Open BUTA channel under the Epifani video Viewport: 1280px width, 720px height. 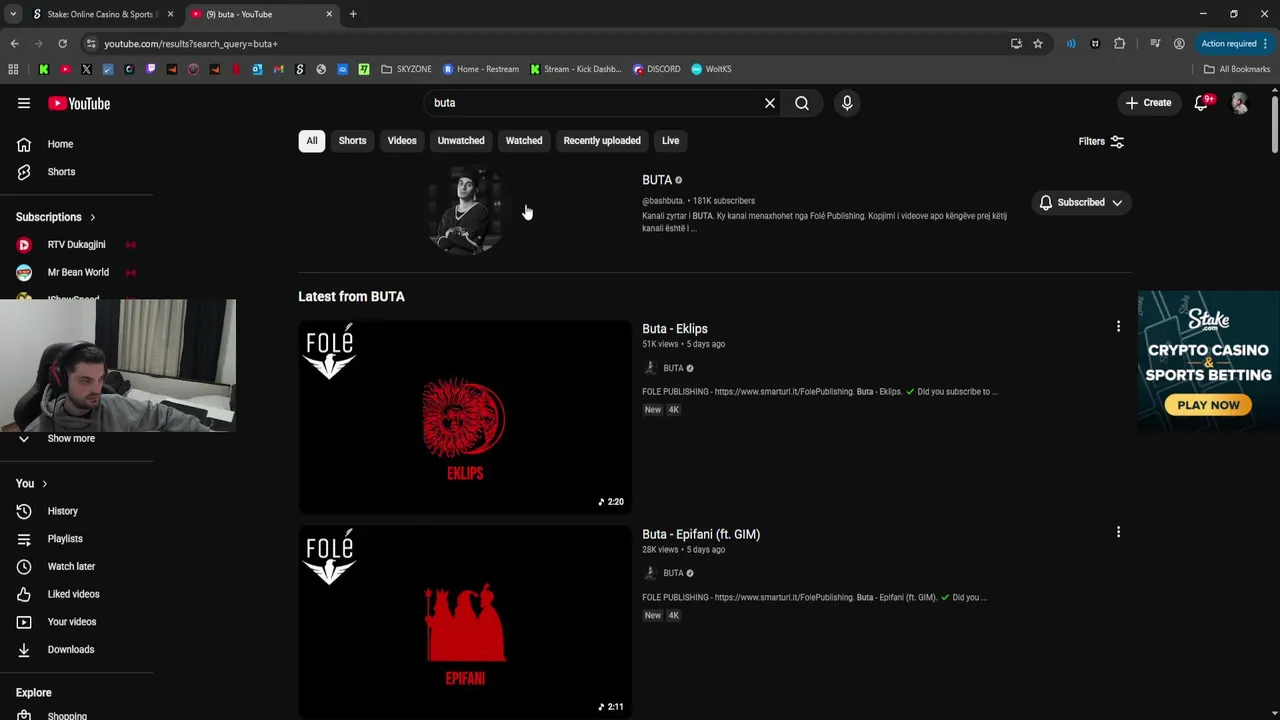tap(673, 573)
